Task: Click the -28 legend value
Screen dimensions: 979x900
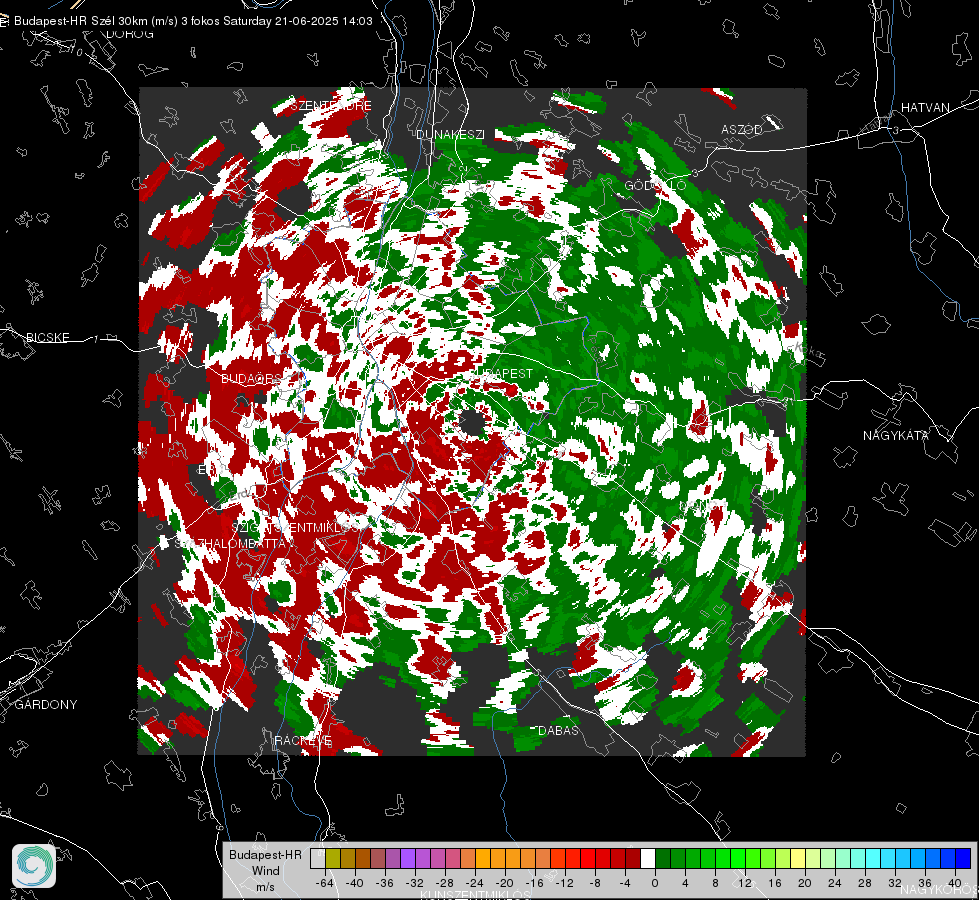Action: (445, 883)
